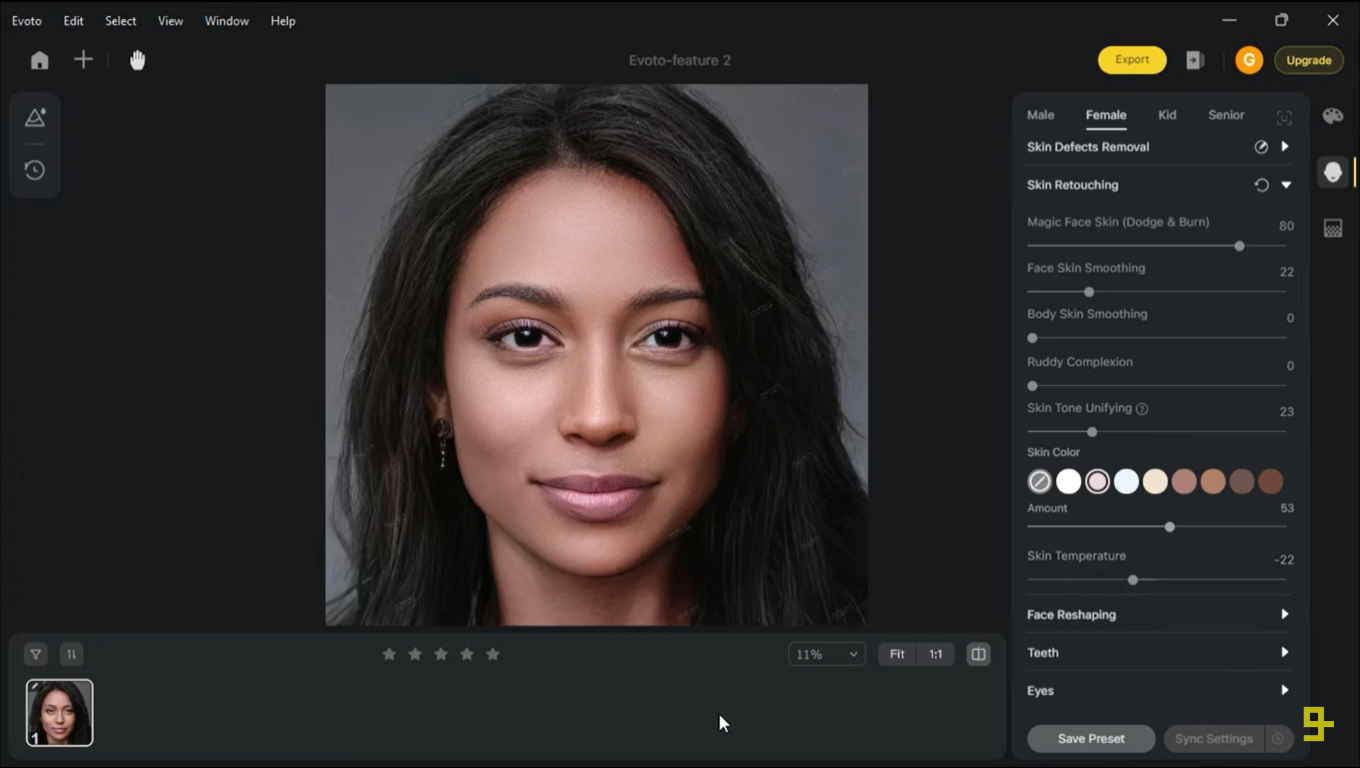Select the photo thumbnail in the filmstrip
The image size is (1360, 768).
[58, 711]
